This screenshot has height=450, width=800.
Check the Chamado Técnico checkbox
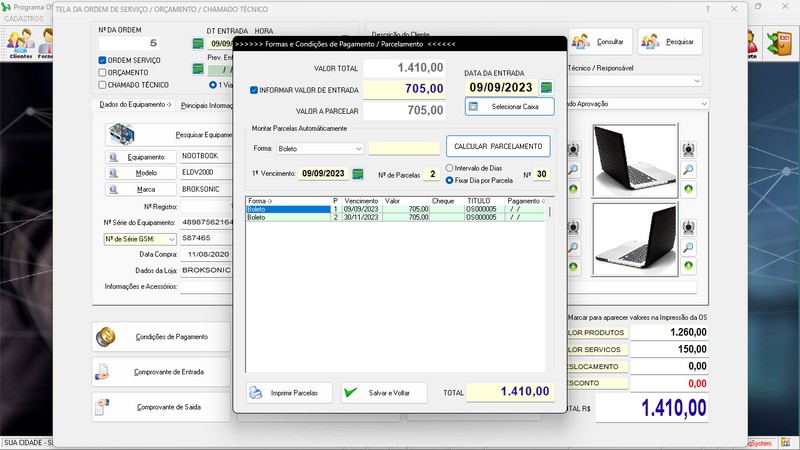pyautogui.click(x=102, y=85)
